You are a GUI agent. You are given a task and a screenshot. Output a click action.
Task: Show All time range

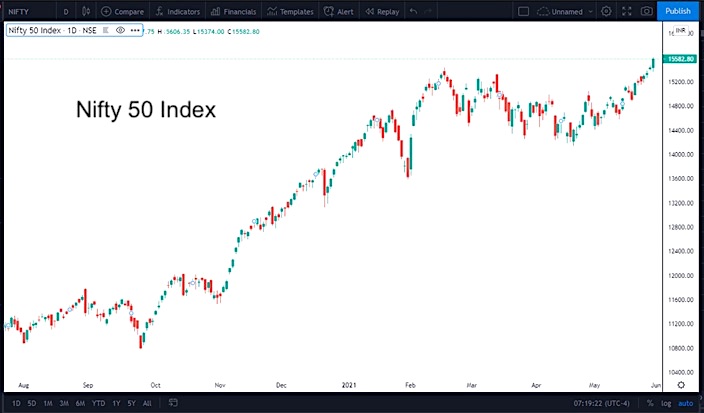(147, 403)
